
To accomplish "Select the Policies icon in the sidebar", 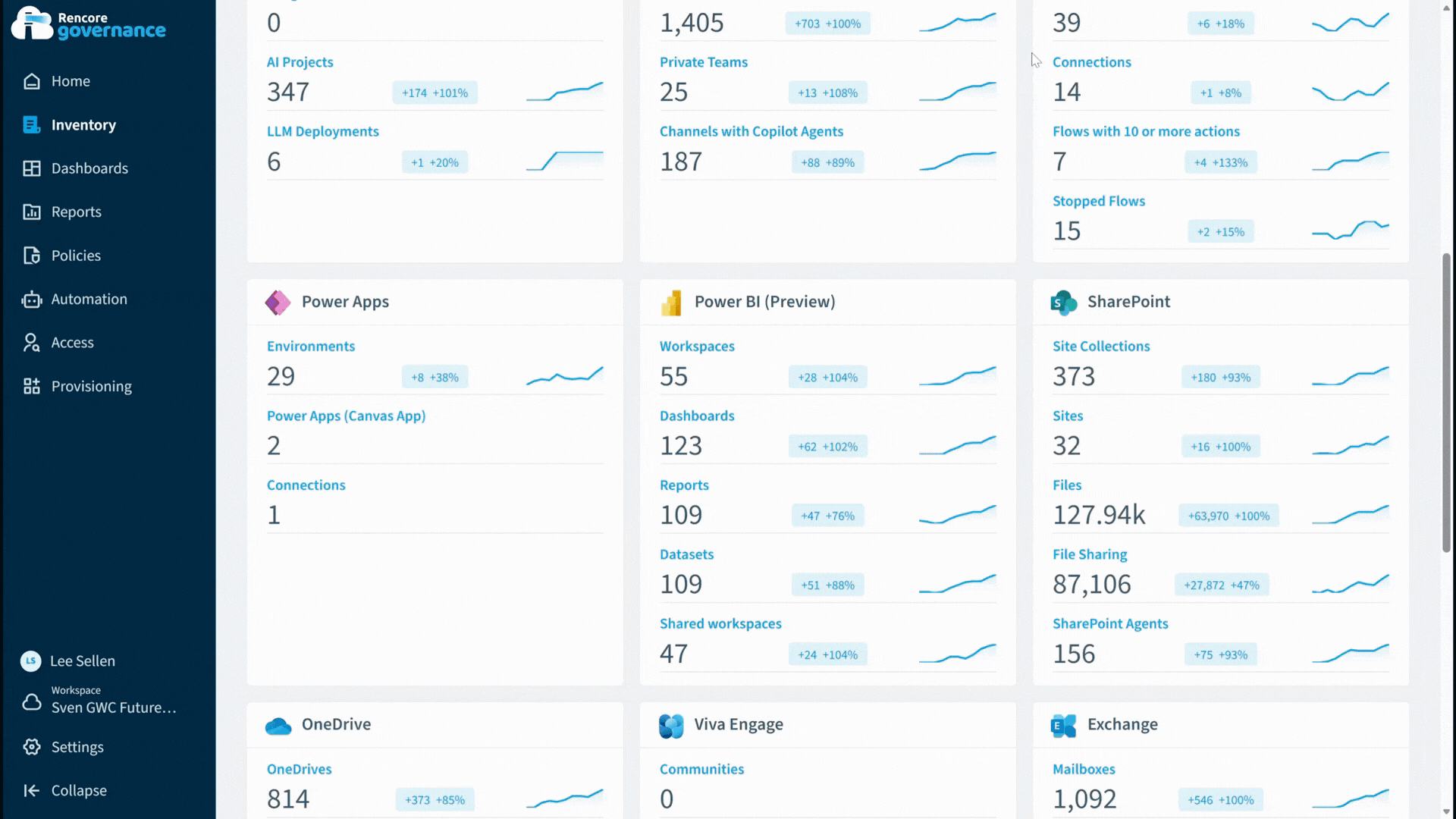I will [31, 256].
